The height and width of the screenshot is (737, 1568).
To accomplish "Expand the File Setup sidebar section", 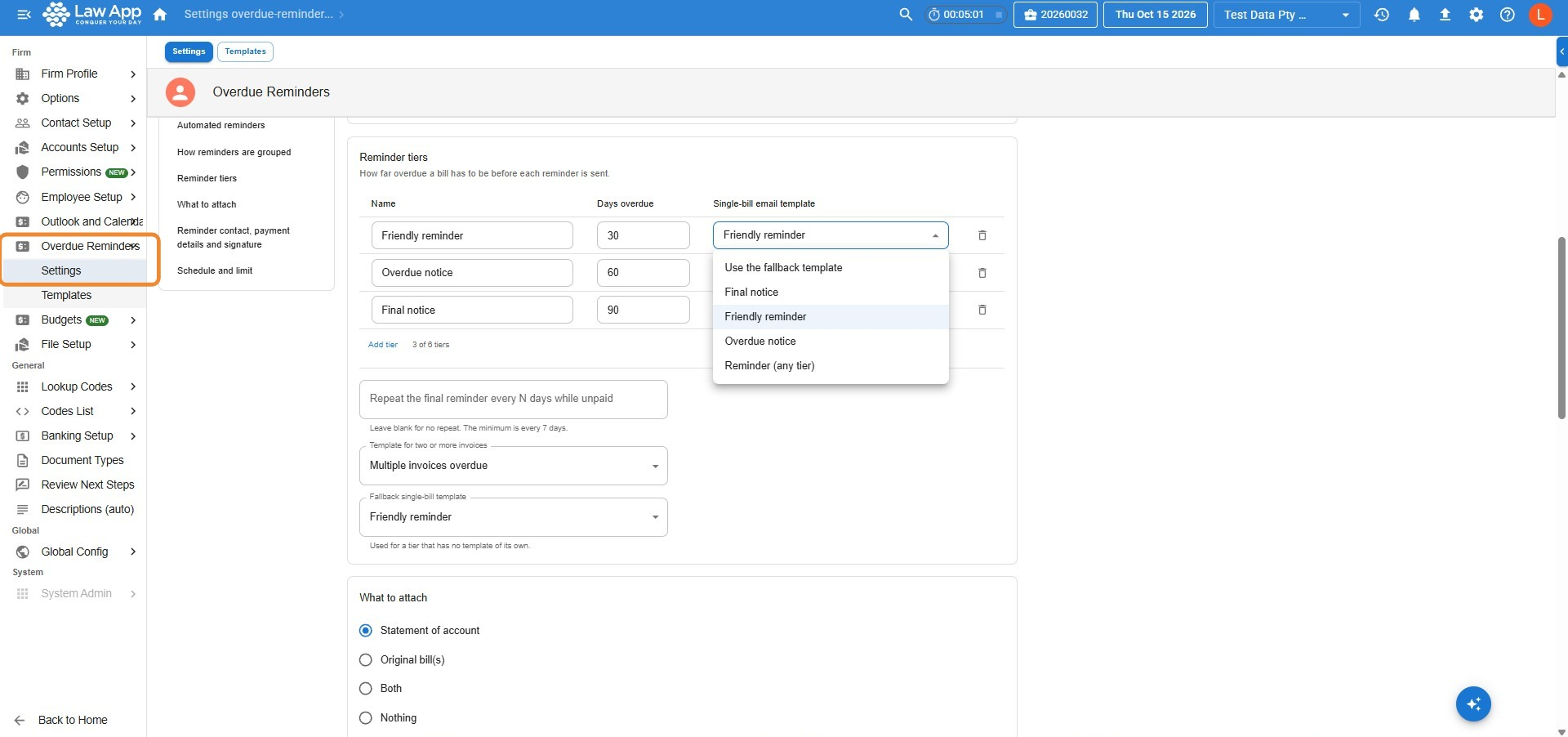I will pyautogui.click(x=133, y=345).
